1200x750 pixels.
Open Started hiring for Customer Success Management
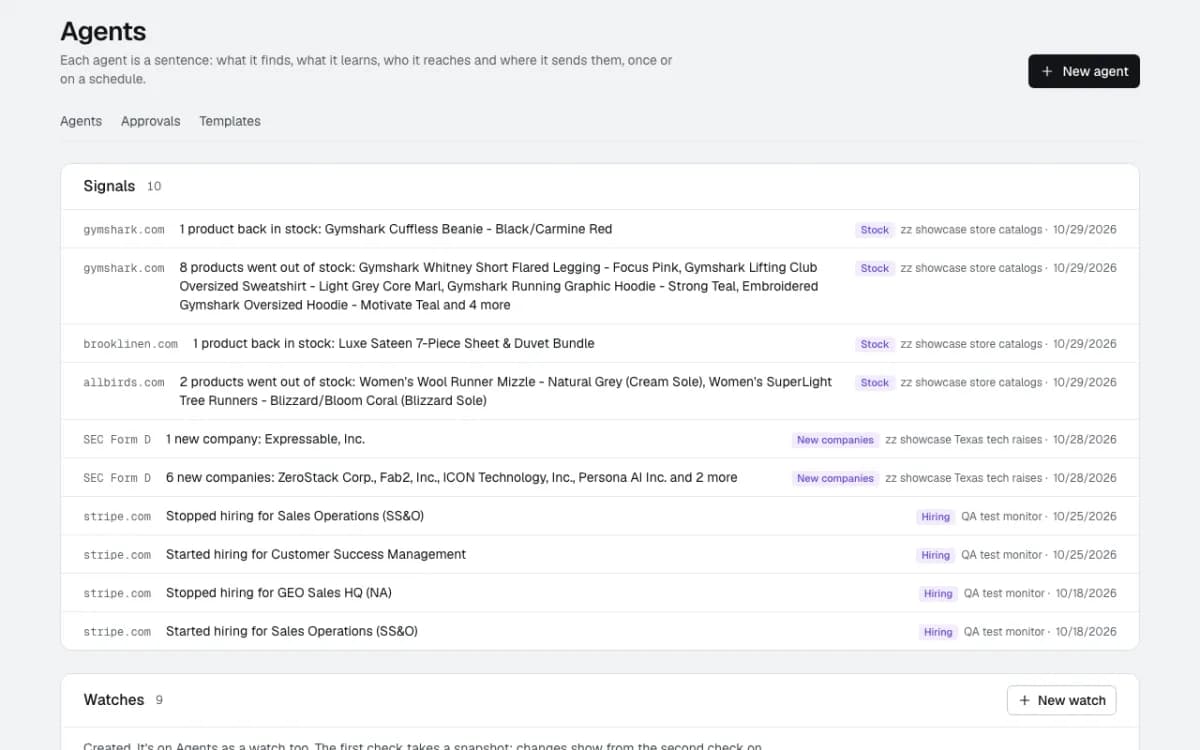600,554
